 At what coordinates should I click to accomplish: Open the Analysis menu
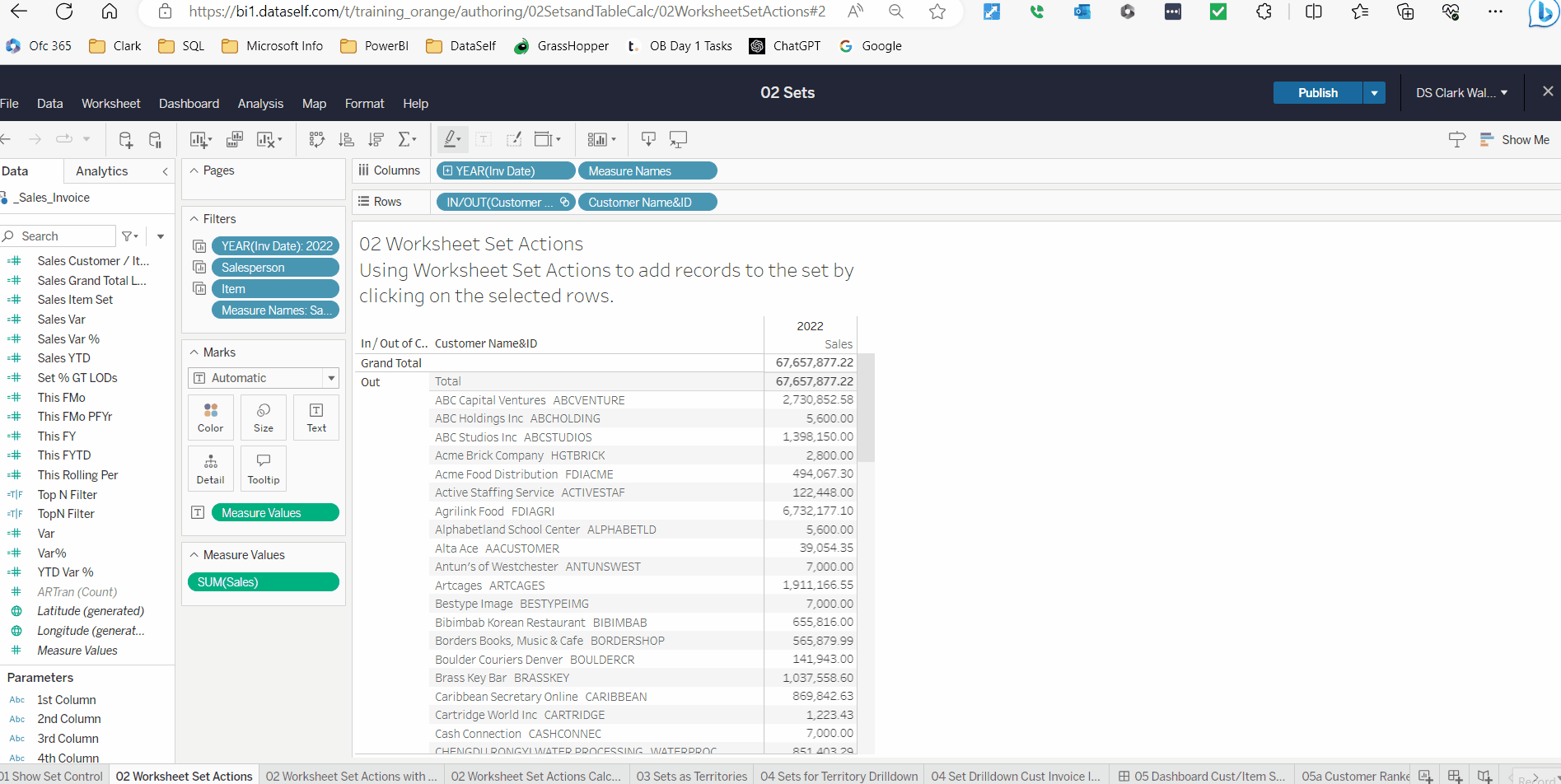[x=260, y=104]
